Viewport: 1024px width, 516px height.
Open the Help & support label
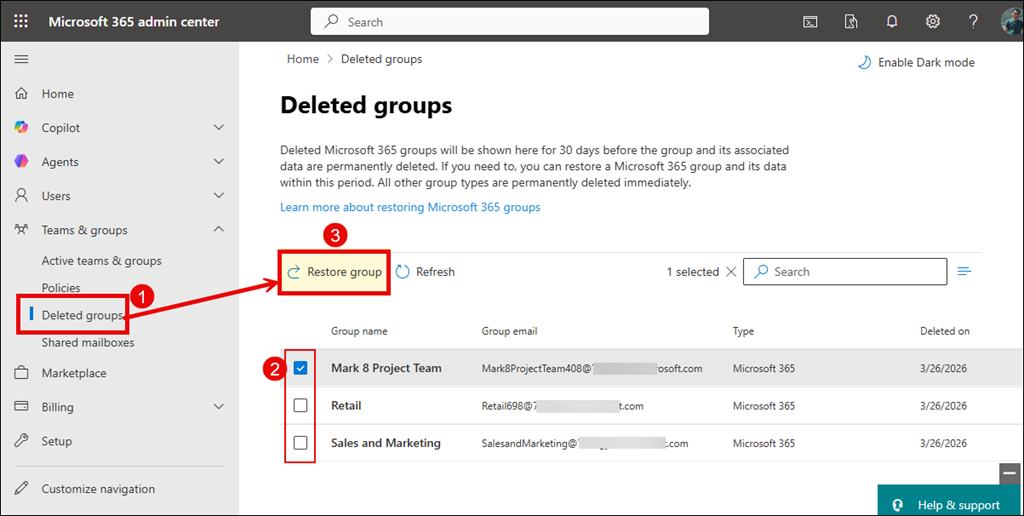pyautogui.click(x=959, y=505)
